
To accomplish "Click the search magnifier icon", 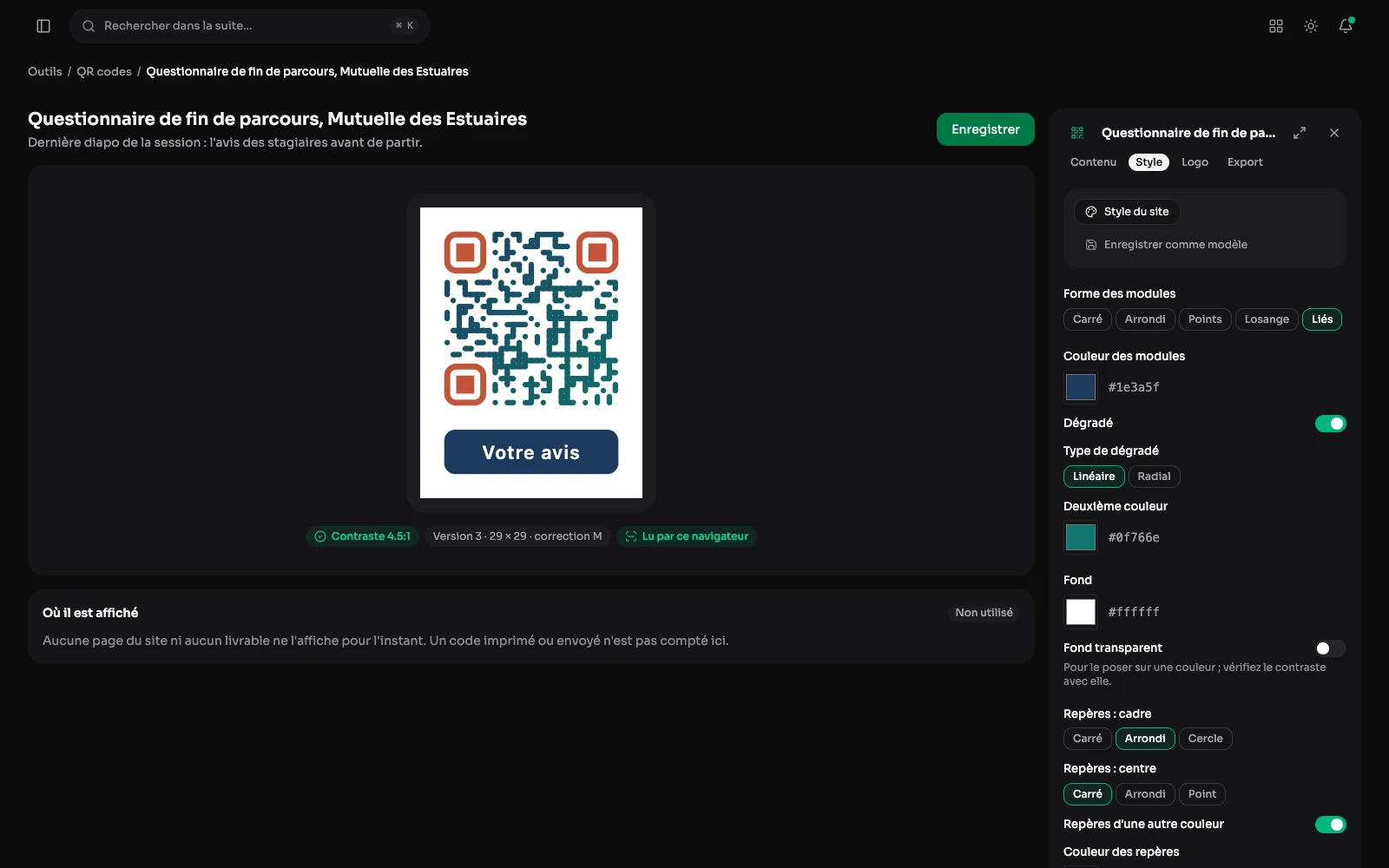I will tap(89, 26).
